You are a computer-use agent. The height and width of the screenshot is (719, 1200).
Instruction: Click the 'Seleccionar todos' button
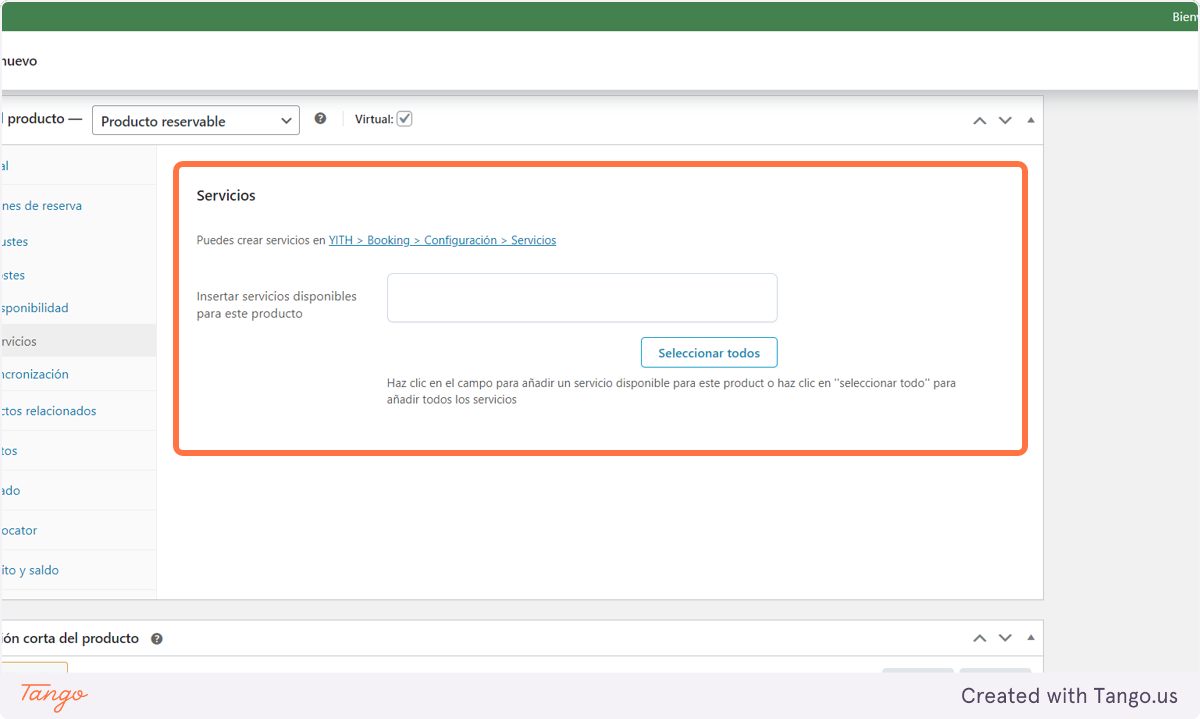pyautogui.click(x=709, y=353)
